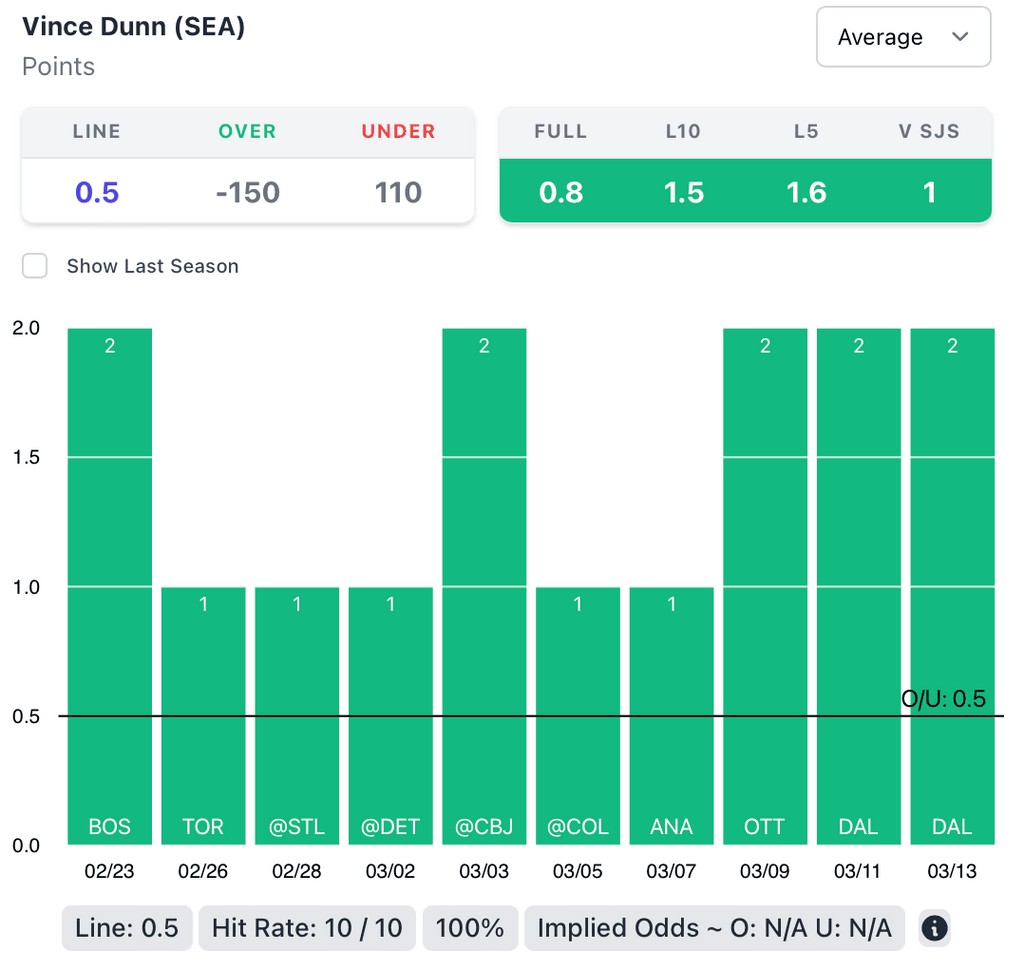1024x971 pixels.
Task: Enable the Show Last Season checkbox
Action: 35,266
